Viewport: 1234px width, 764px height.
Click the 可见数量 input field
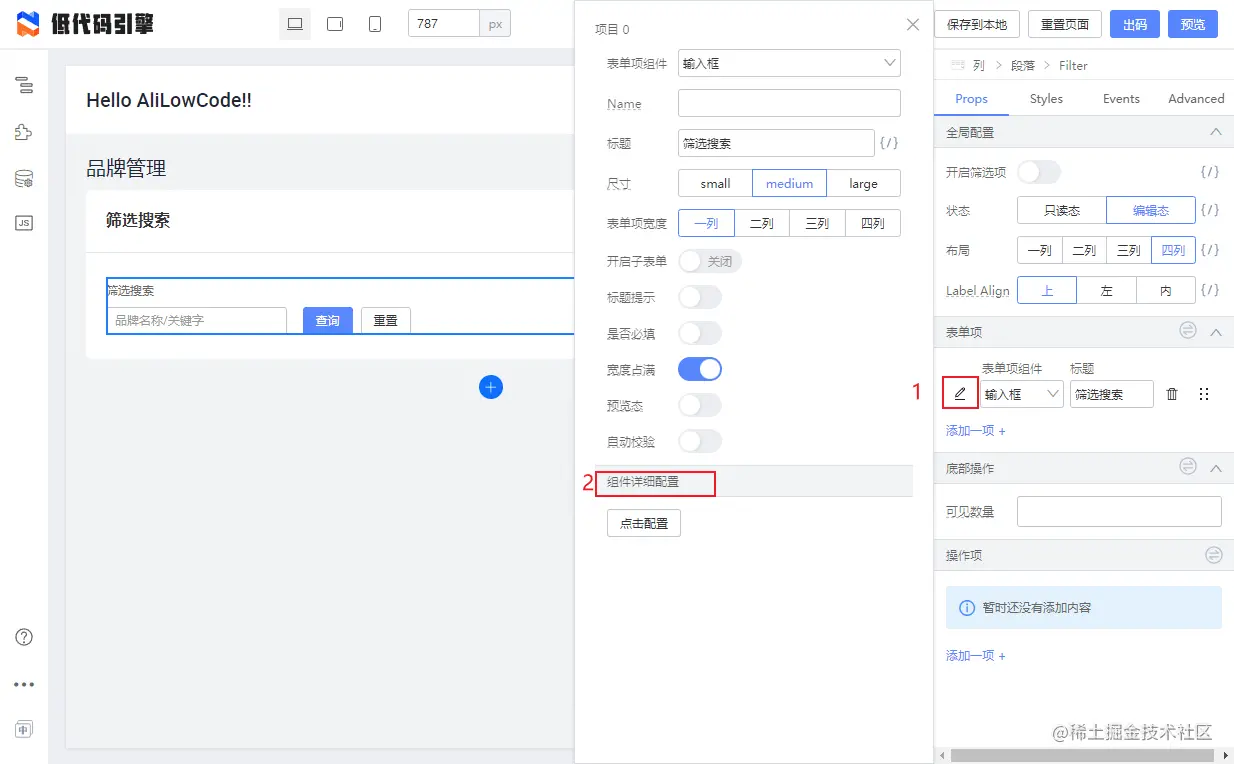(1119, 511)
